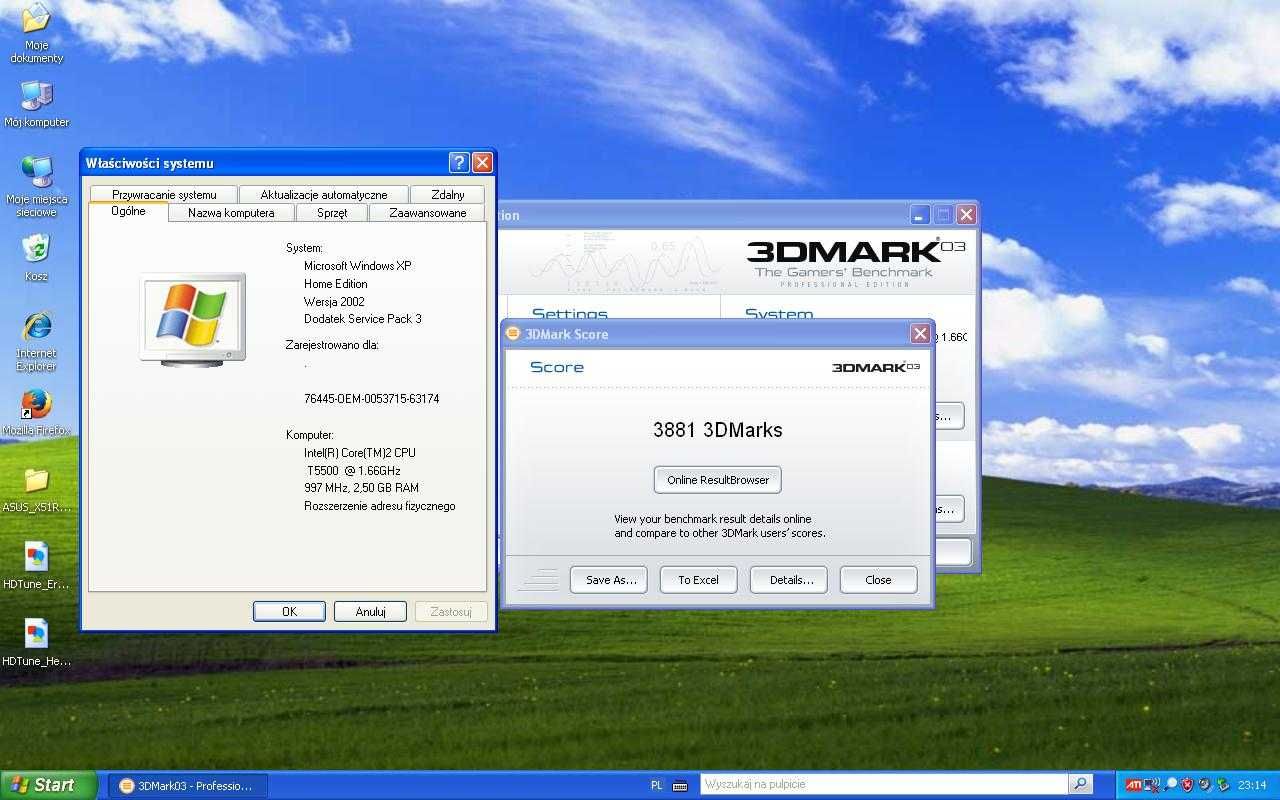
Task: Click the Home Edition text
Action: (336, 283)
